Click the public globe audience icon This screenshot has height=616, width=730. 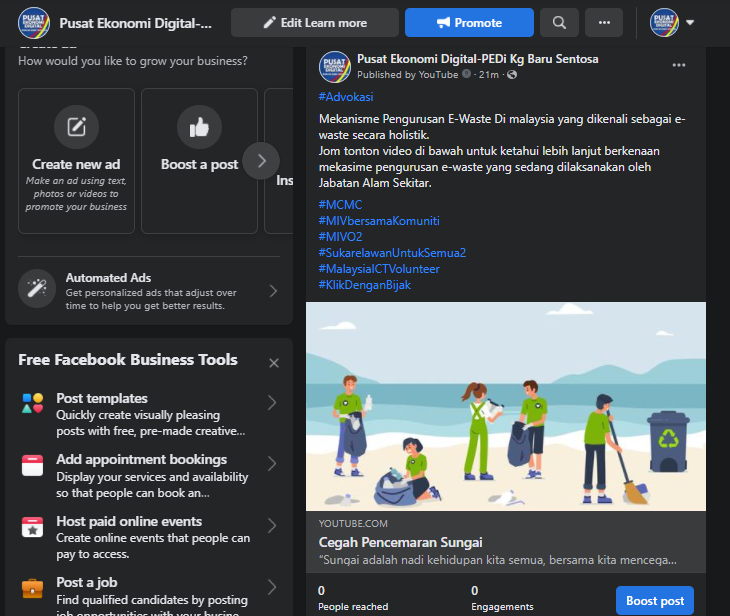512,74
